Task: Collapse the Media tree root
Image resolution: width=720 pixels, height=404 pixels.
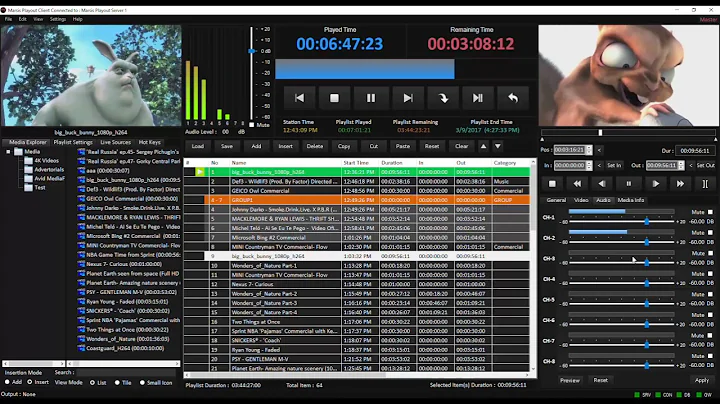Action: point(8,152)
